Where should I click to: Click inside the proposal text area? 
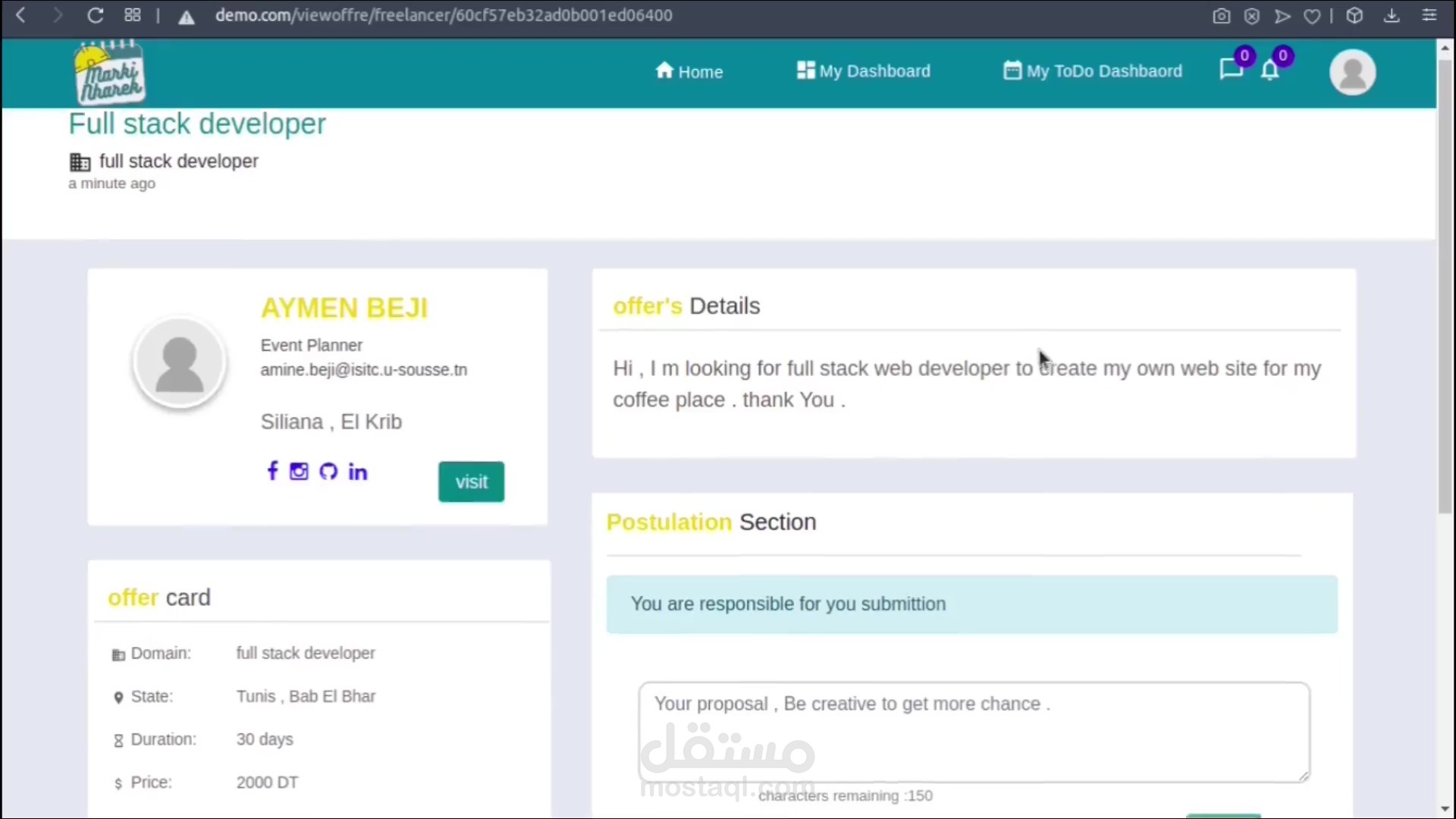(x=973, y=732)
